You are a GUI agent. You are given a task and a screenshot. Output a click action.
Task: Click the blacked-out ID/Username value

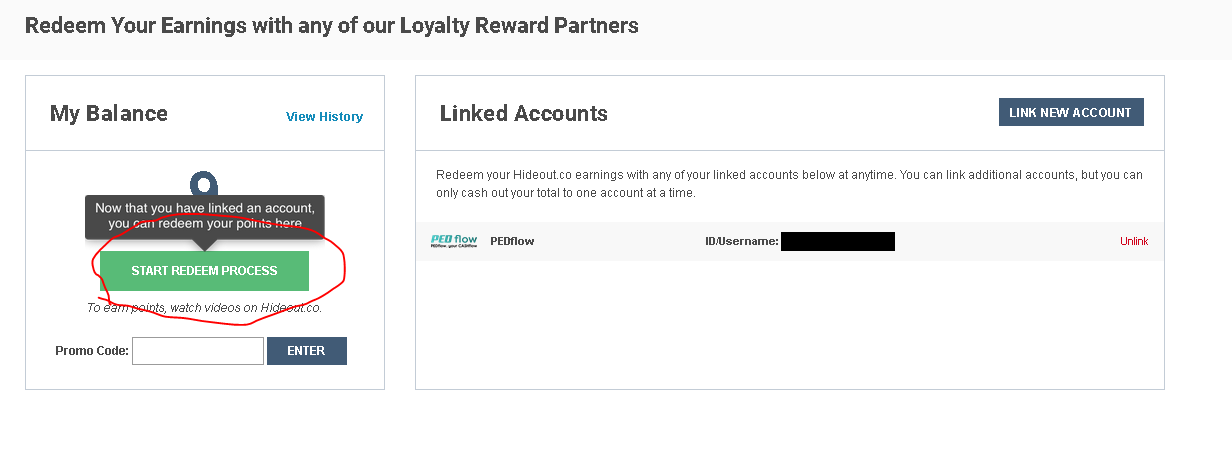coord(837,241)
